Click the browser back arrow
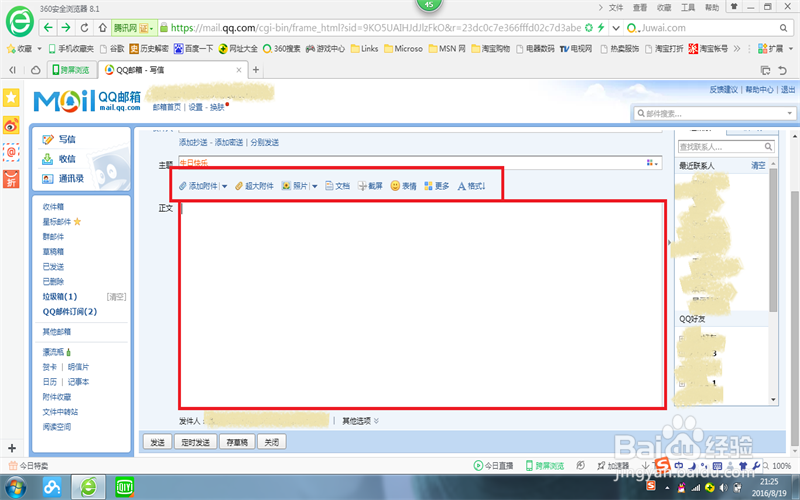This screenshot has height=500, width=800. 48,28
